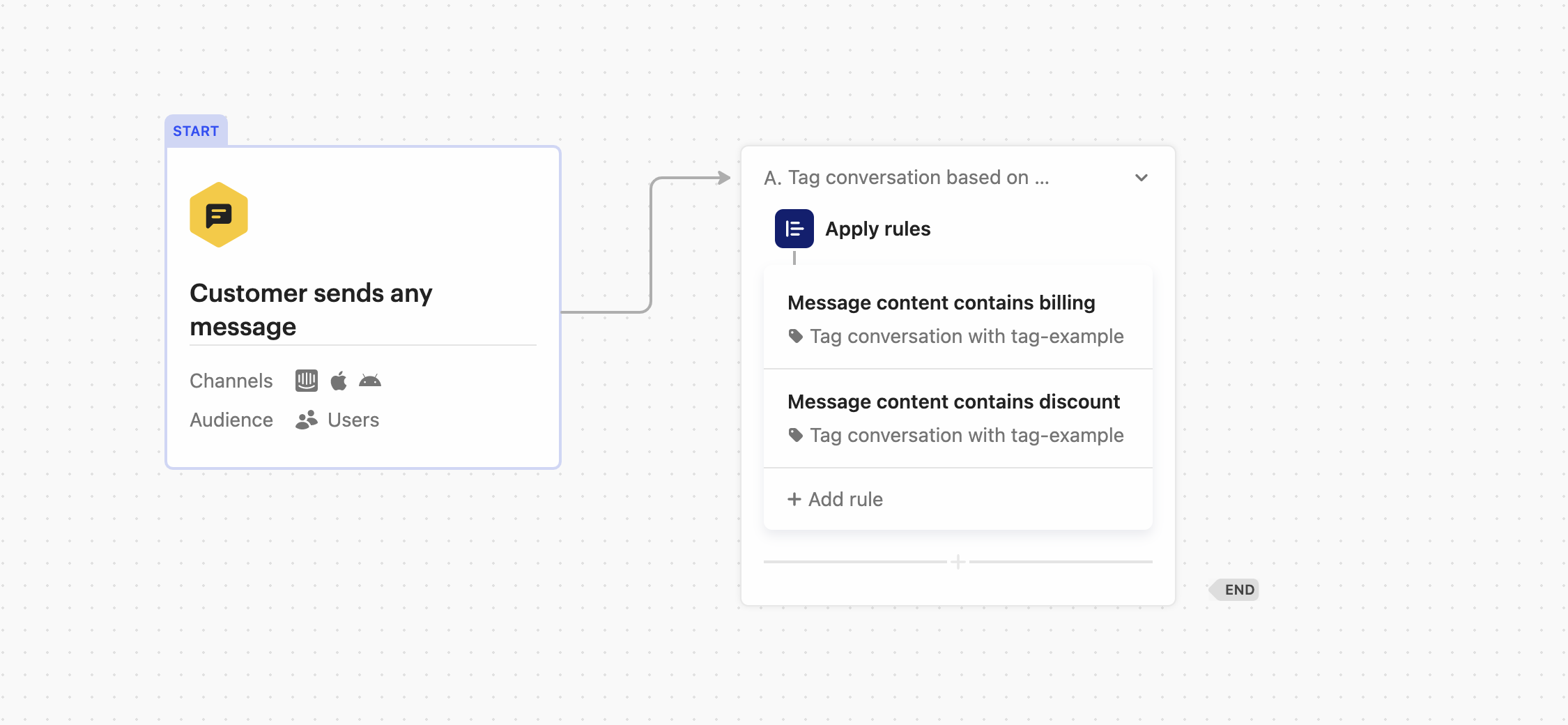Click the yellow chat message trigger icon
The height and width of the screenshot is (725, 1568).
coord(218,215)
